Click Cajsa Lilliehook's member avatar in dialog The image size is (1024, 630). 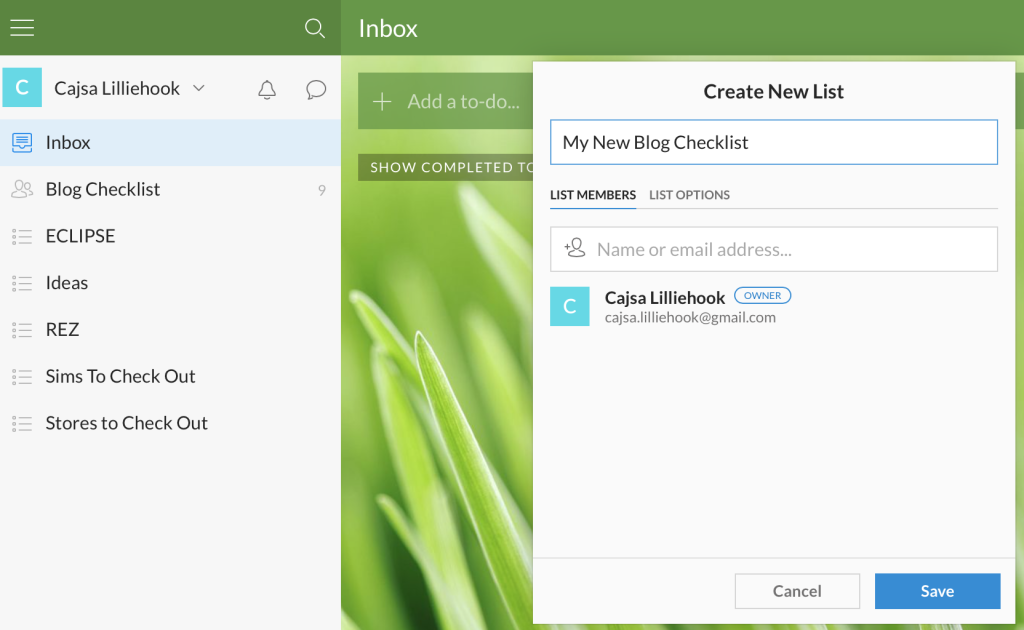point(570,306)
